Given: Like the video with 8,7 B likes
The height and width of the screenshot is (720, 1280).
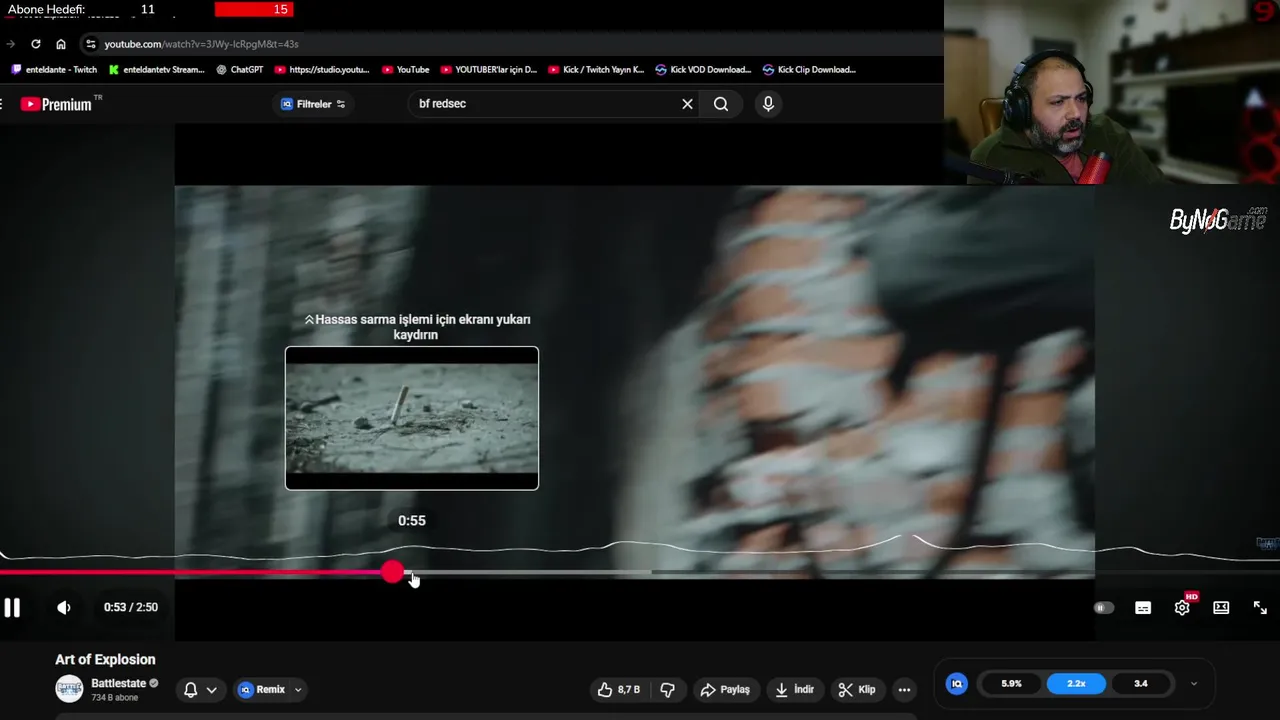Looking at the screenshot, I should [x=619, y=690].
